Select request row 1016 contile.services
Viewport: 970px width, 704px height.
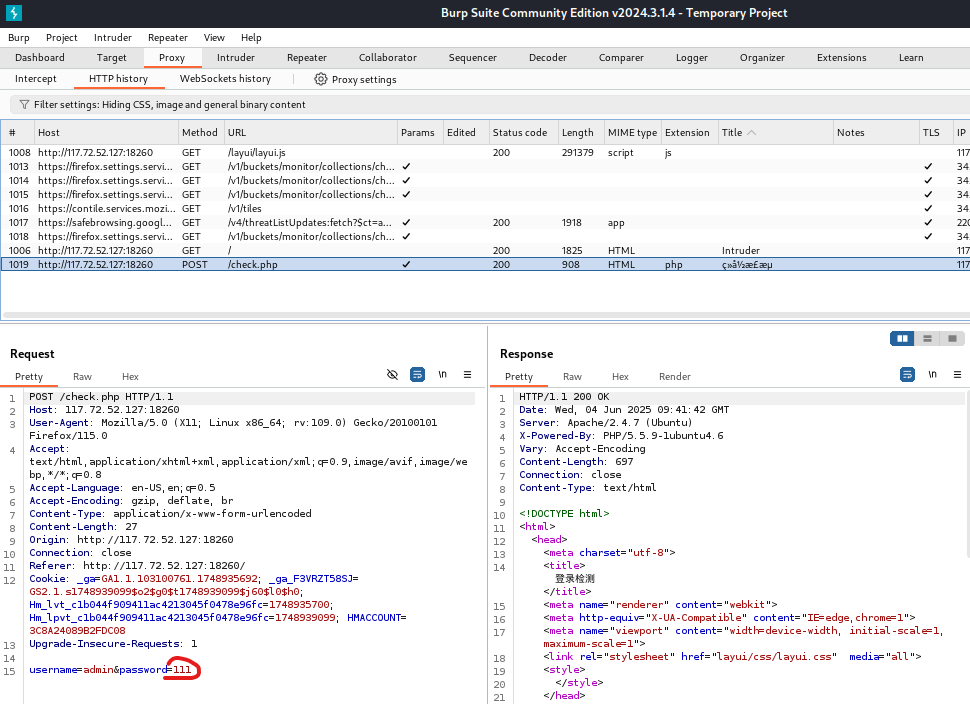tap(485, 208)
